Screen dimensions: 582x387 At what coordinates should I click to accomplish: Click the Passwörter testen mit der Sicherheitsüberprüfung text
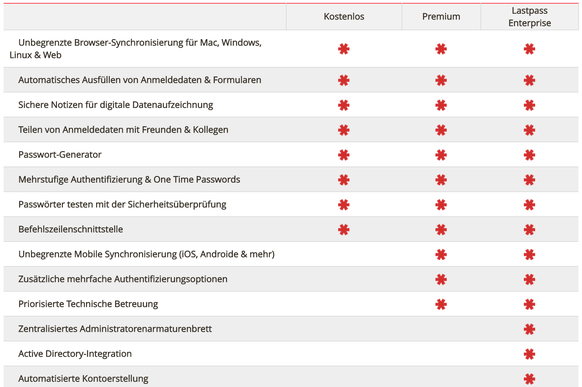[x=122, y=204]
